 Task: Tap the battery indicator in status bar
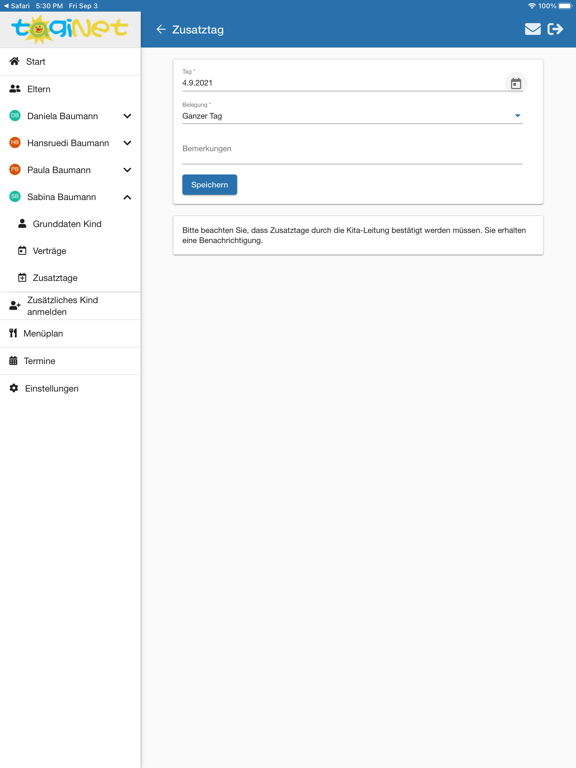pos(565,6)
